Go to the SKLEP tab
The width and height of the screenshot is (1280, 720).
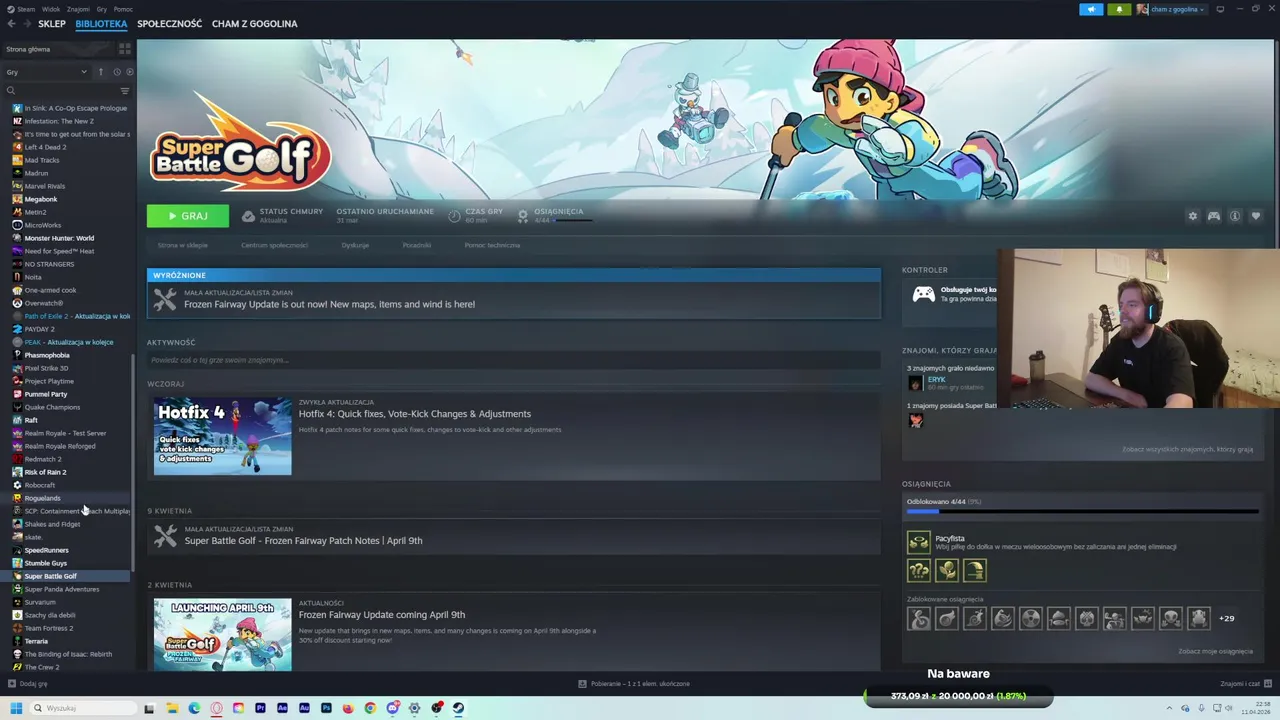(x=52, y=24)
